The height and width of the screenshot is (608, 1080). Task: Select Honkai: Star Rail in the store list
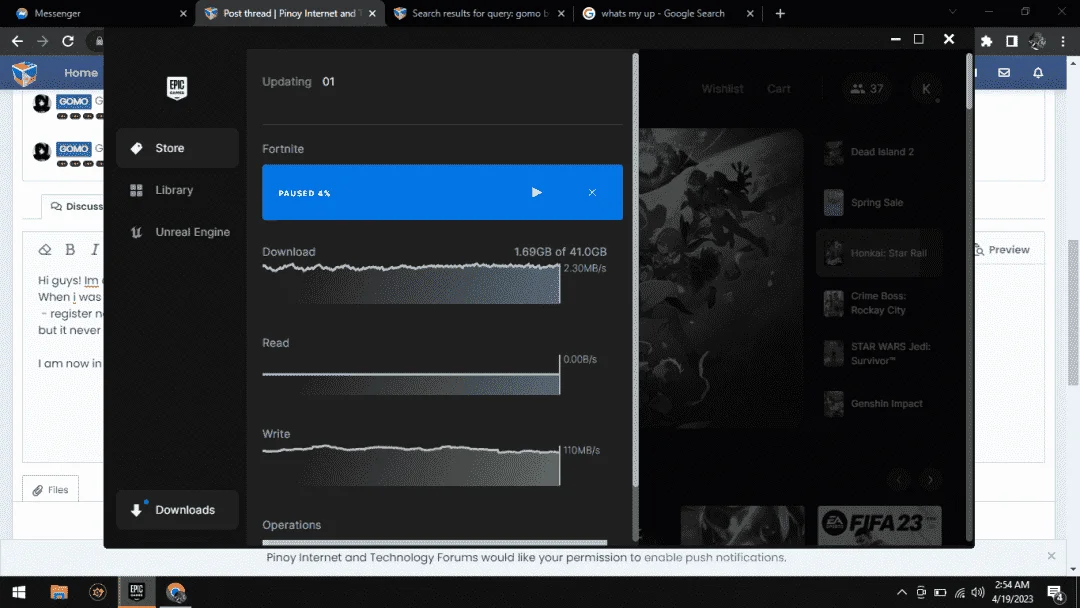tap(879, 253)
